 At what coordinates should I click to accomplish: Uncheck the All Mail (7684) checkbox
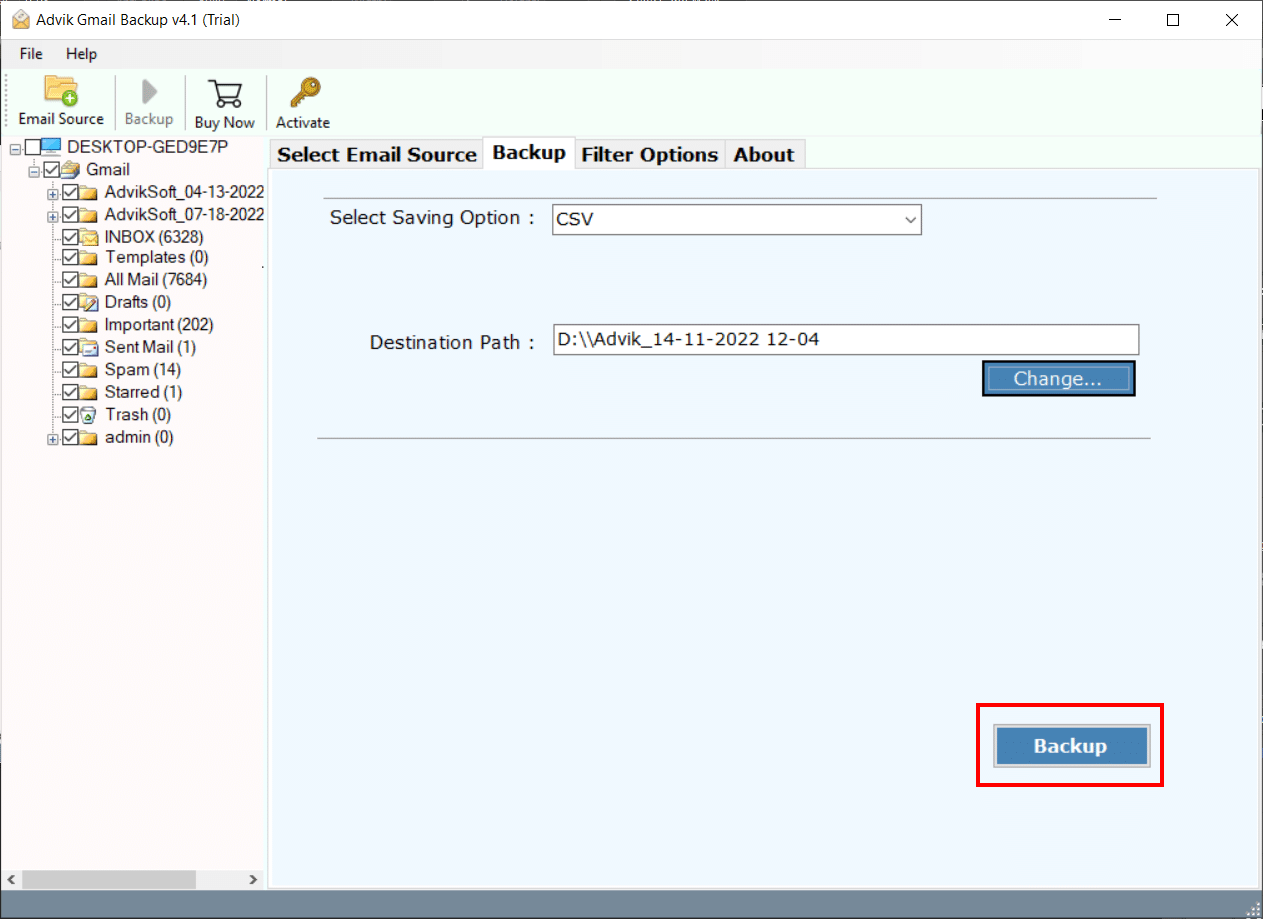pos(71,280)
